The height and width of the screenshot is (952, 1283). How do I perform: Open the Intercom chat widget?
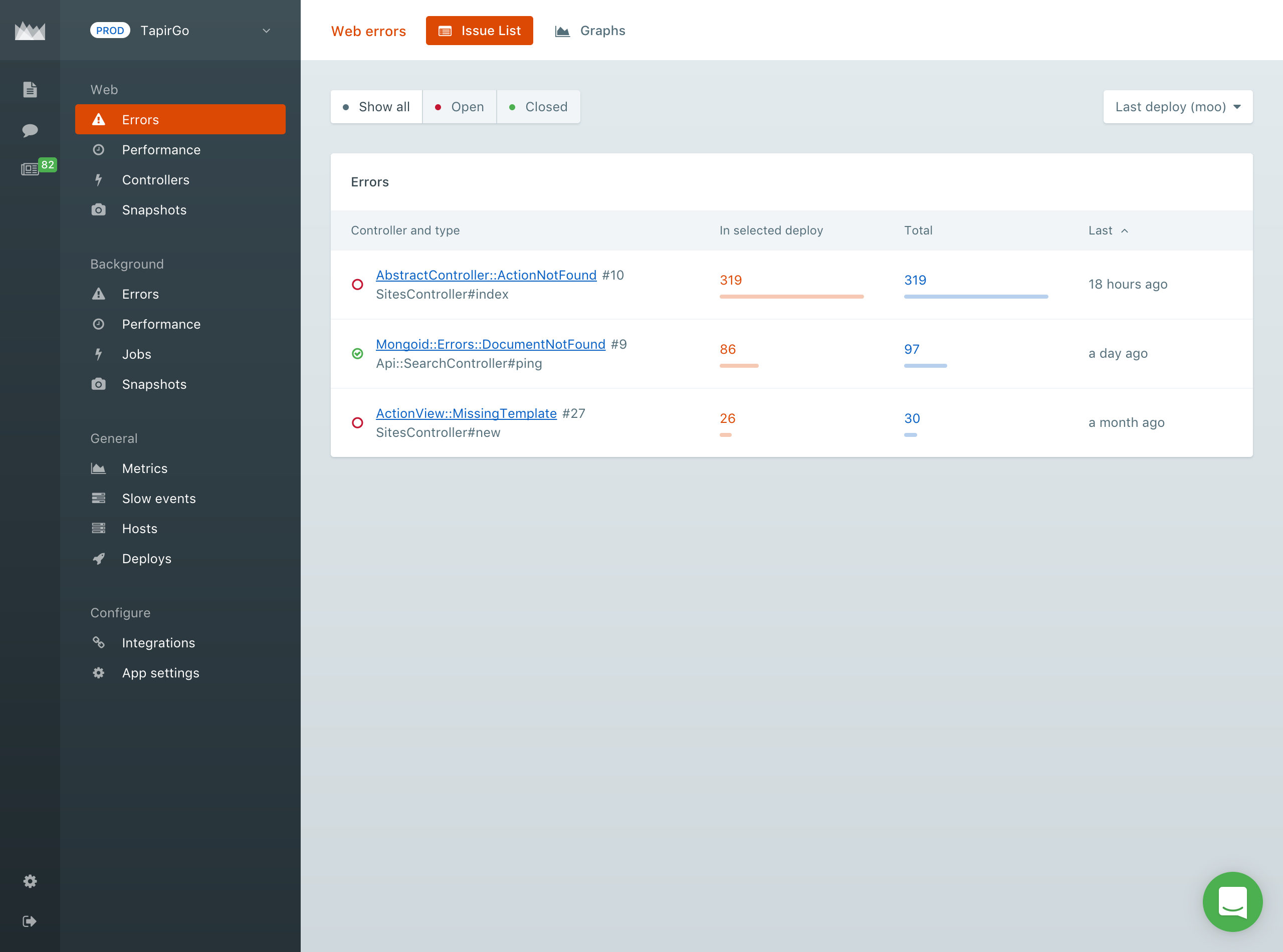[x=1232, y=901]
